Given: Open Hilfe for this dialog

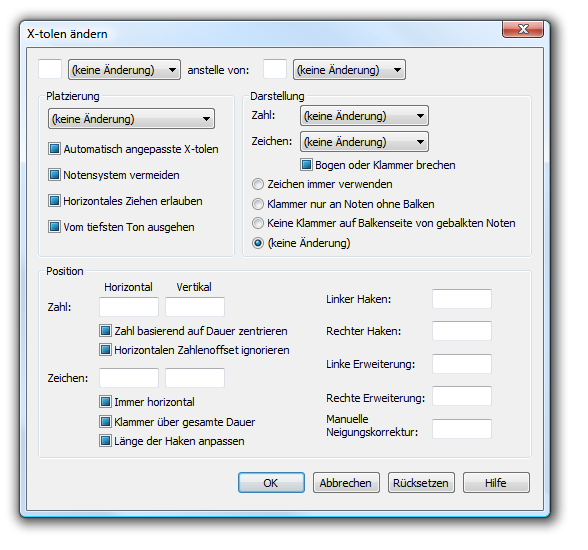Looking at the screenshot, I should point(496,483).
